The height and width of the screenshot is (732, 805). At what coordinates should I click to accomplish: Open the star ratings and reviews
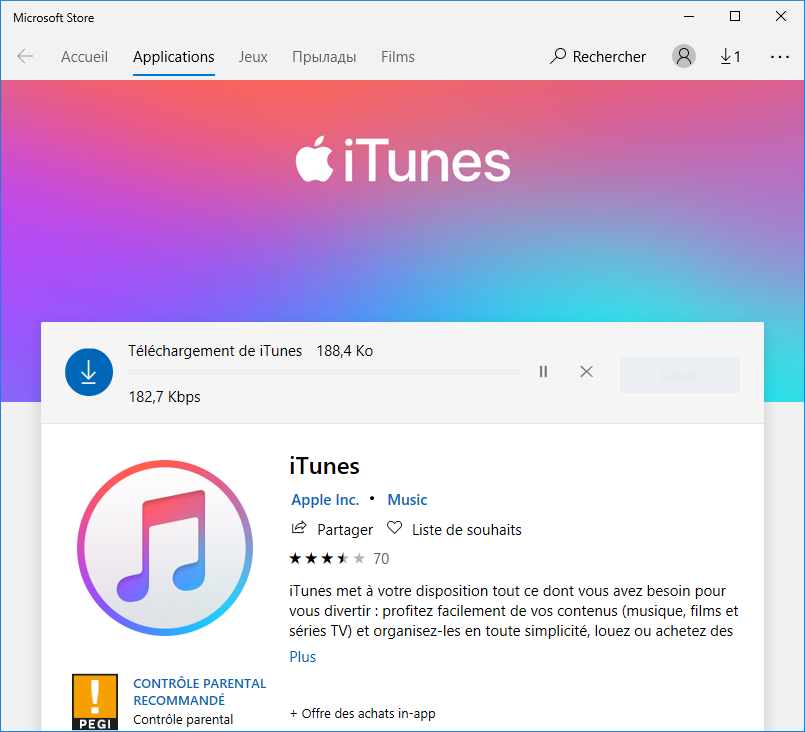(339, 558)
